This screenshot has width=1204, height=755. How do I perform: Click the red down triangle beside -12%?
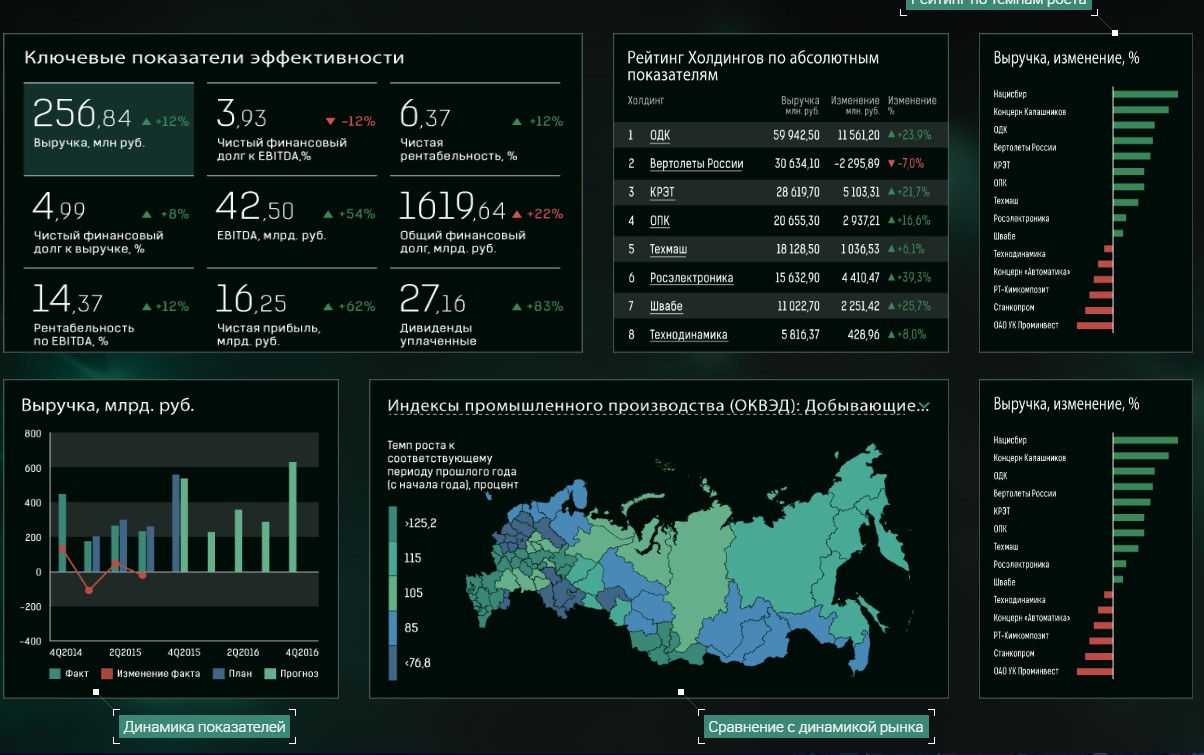point(330,122)
